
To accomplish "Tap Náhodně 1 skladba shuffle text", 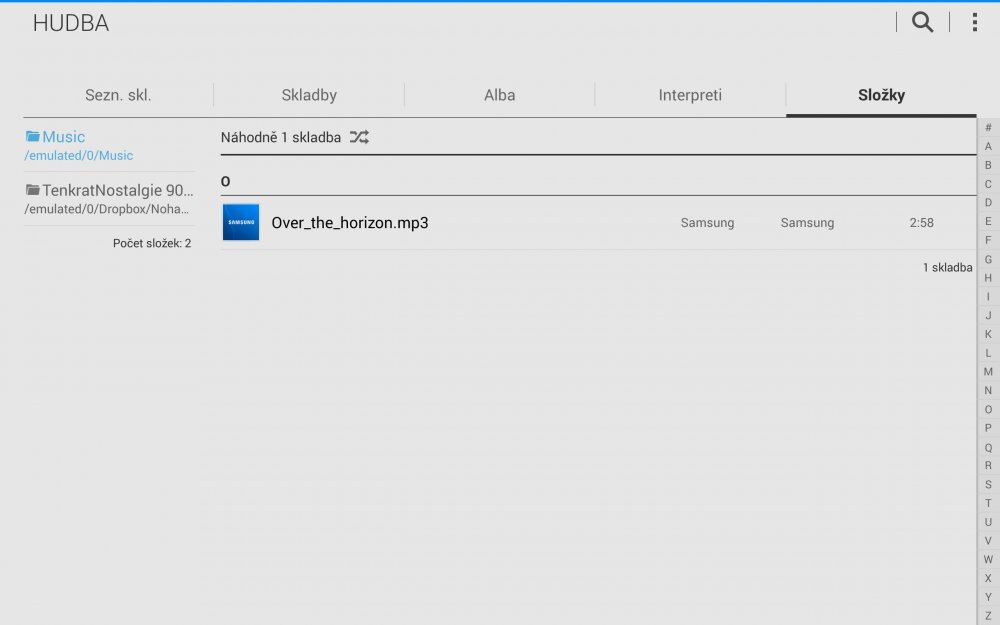I will click(x=281, y=137).
